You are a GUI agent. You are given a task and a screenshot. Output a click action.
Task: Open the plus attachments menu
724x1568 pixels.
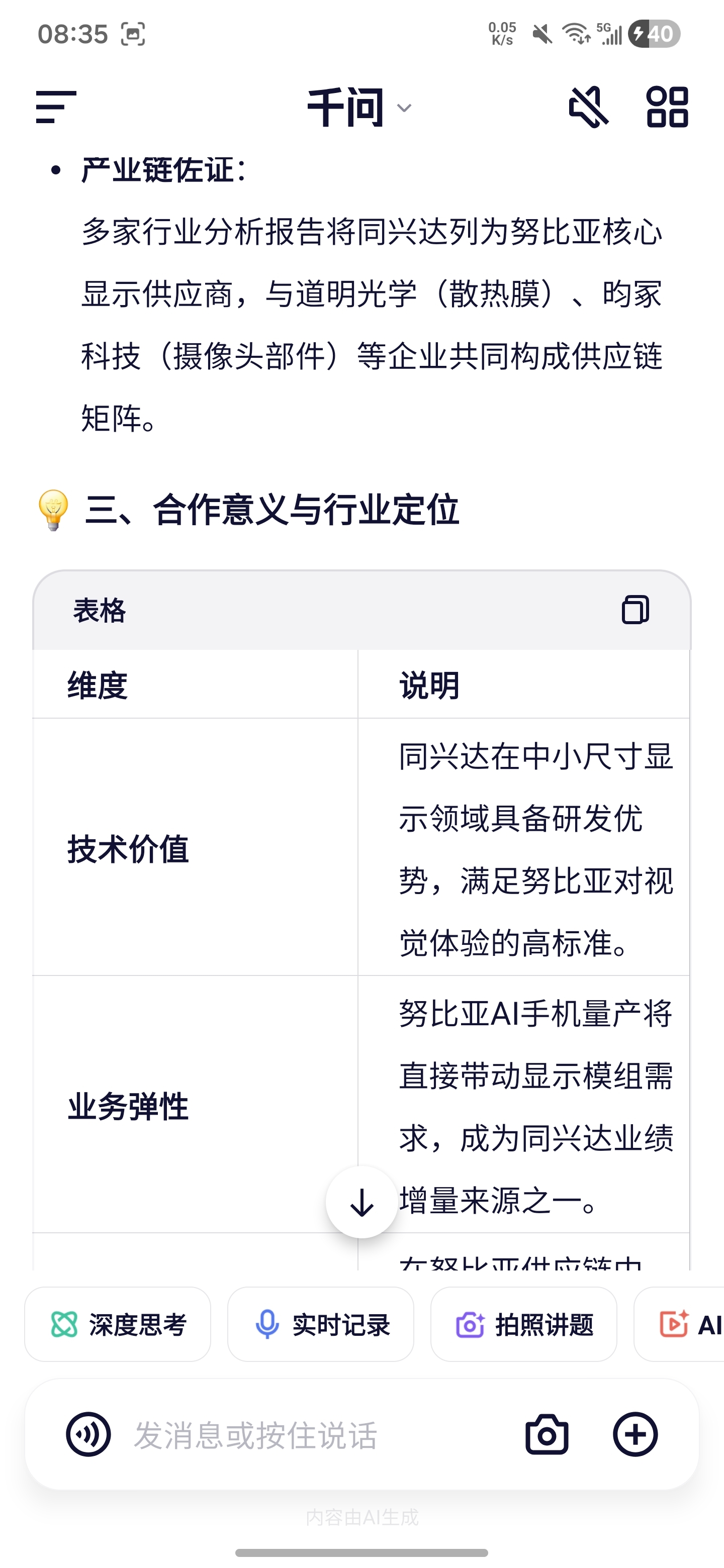[x=635, y=1435]
